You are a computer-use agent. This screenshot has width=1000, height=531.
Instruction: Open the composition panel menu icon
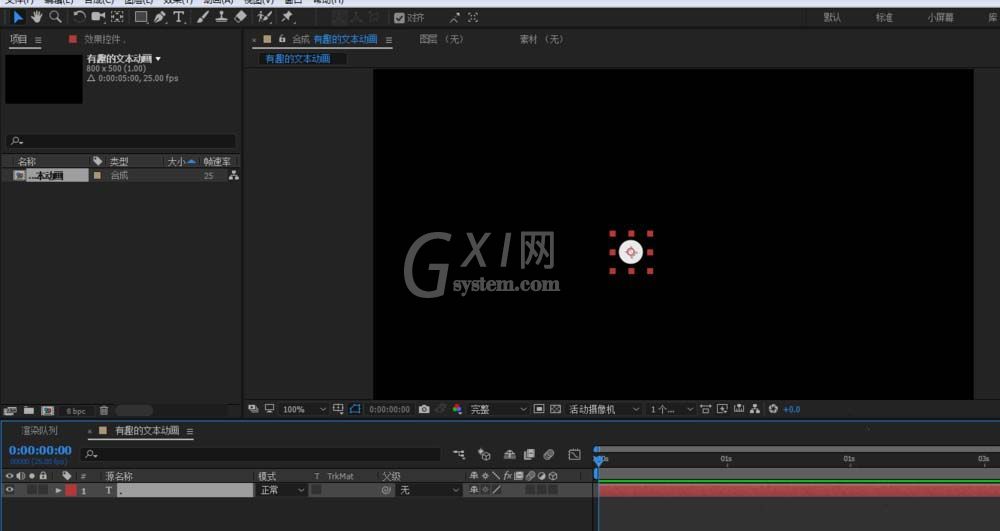388,40
